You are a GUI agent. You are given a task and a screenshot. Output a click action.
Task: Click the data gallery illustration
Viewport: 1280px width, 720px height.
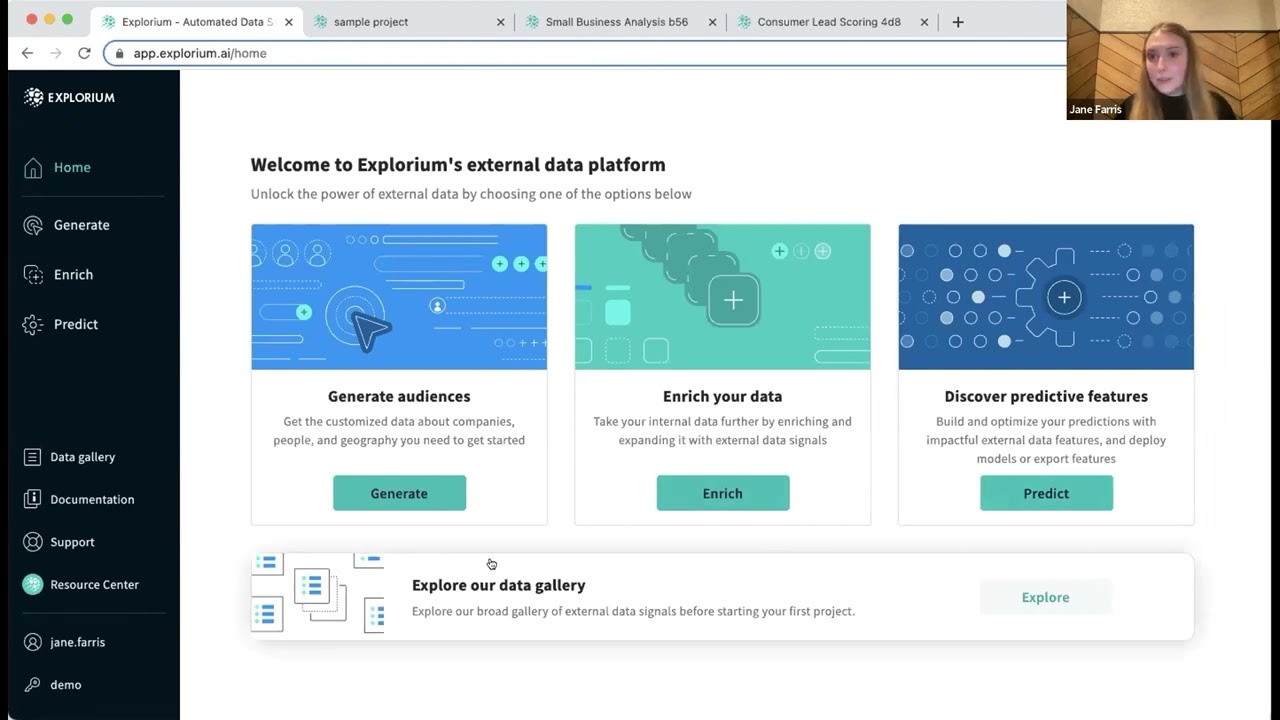318,593
